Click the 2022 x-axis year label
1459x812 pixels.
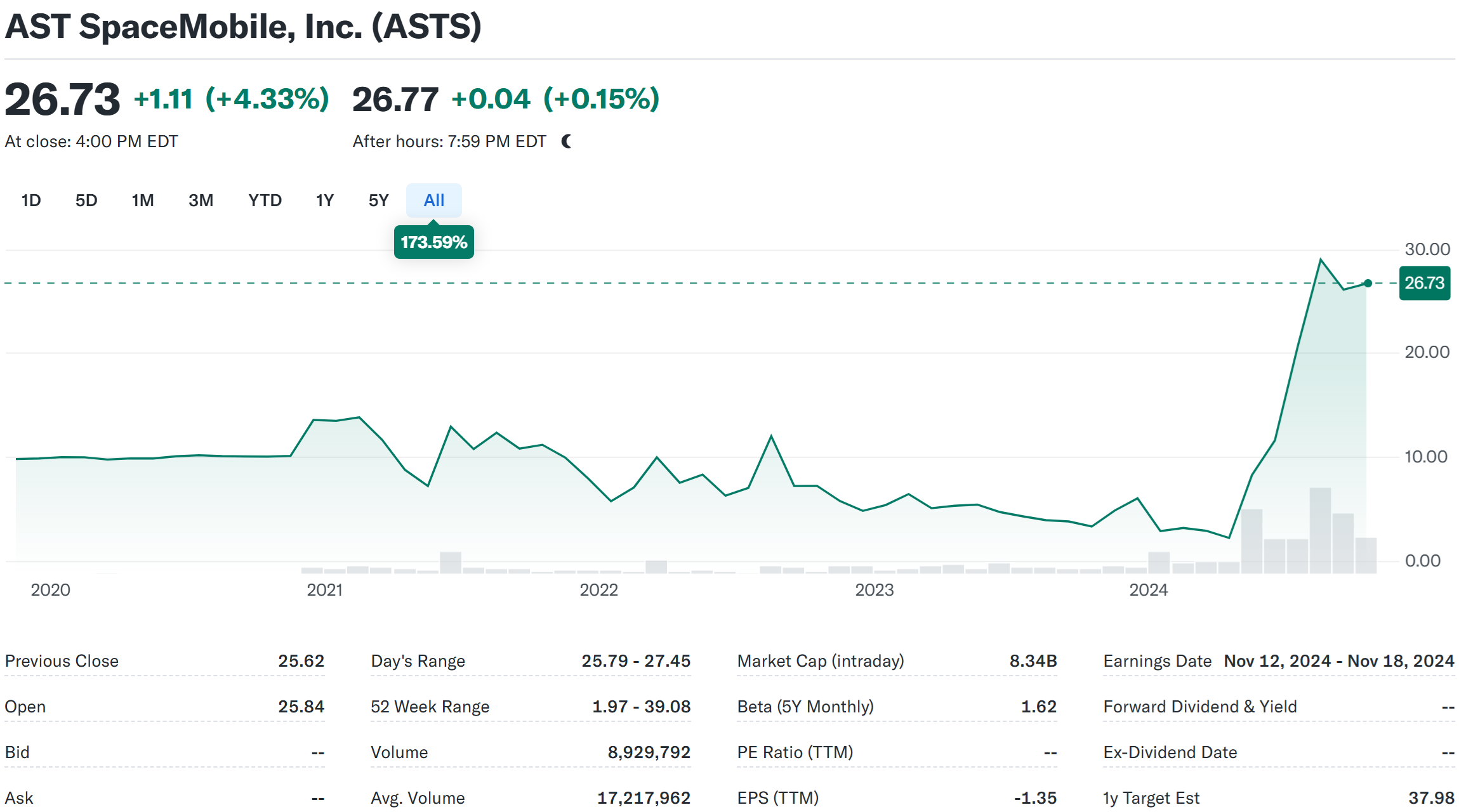(x=598, y=590)
